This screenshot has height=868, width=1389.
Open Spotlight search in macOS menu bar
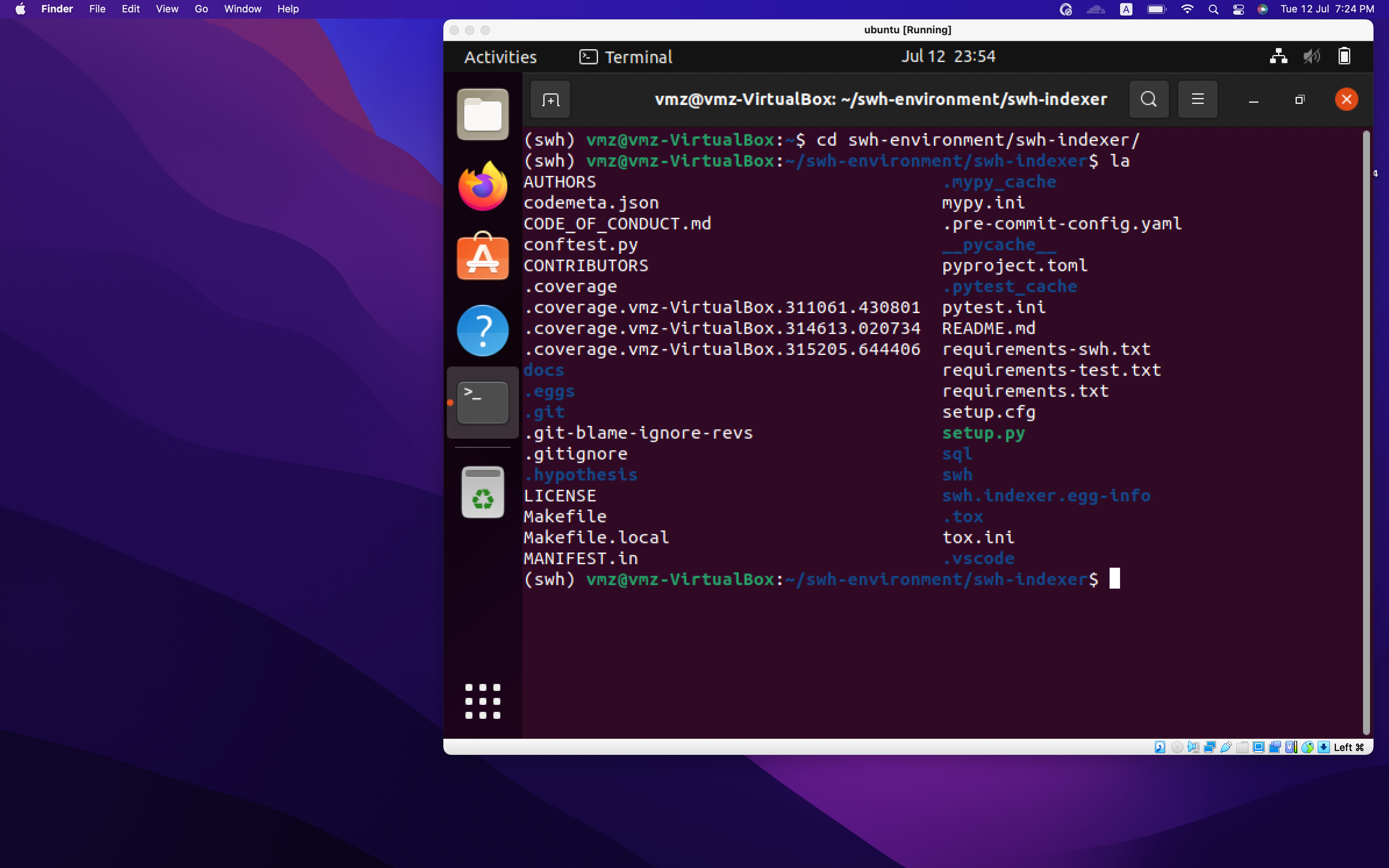click(1213, 9)
